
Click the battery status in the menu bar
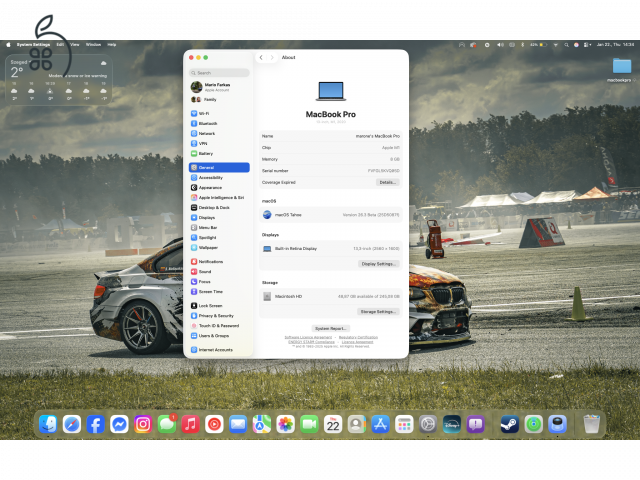539,44
